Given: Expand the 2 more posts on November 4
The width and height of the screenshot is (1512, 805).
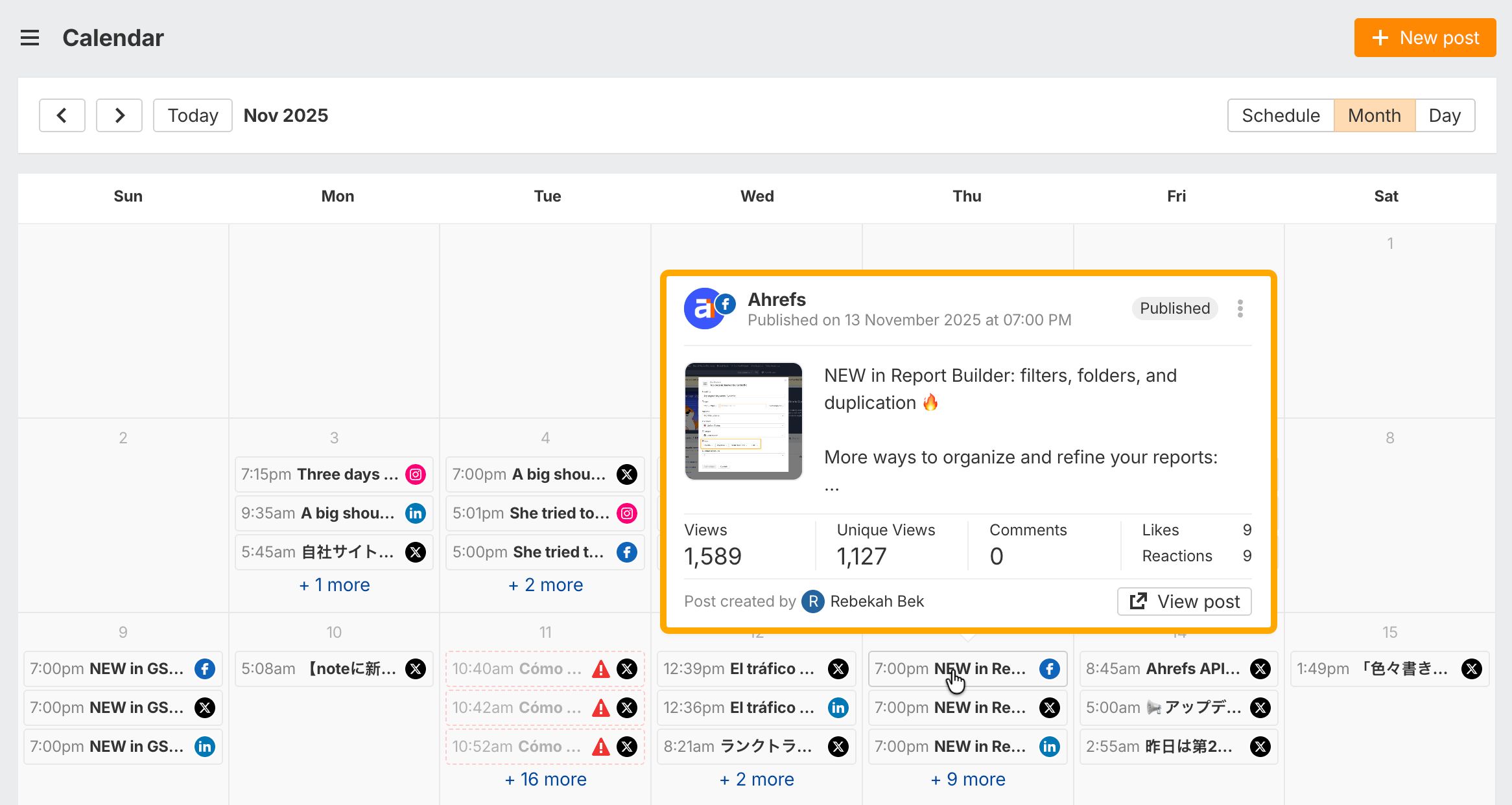Looking at the screenshot, I should tap(545, 585).
